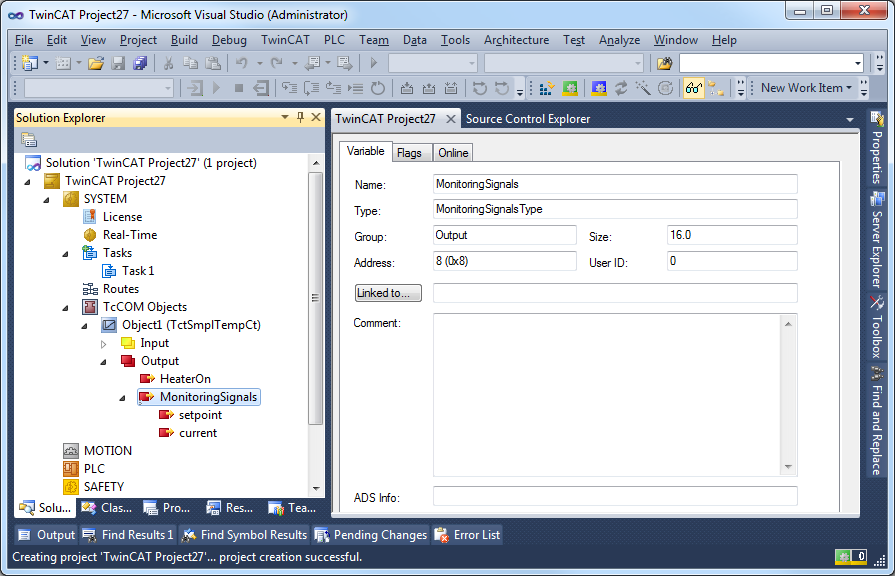Click the Comment box scroll-down arrow
This screenshot has height=576, width=895.
click(x=788, y=467)
